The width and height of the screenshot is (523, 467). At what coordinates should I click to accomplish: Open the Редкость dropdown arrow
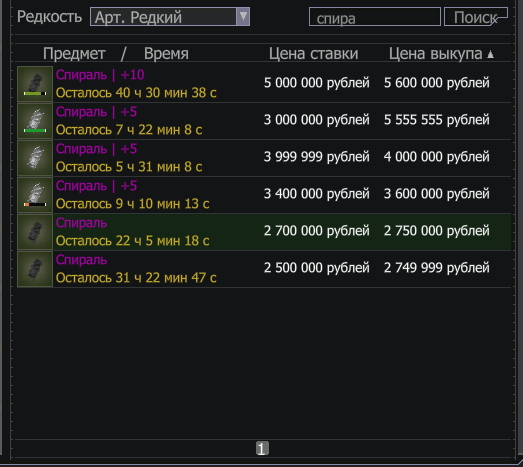[x=243, y=16]
